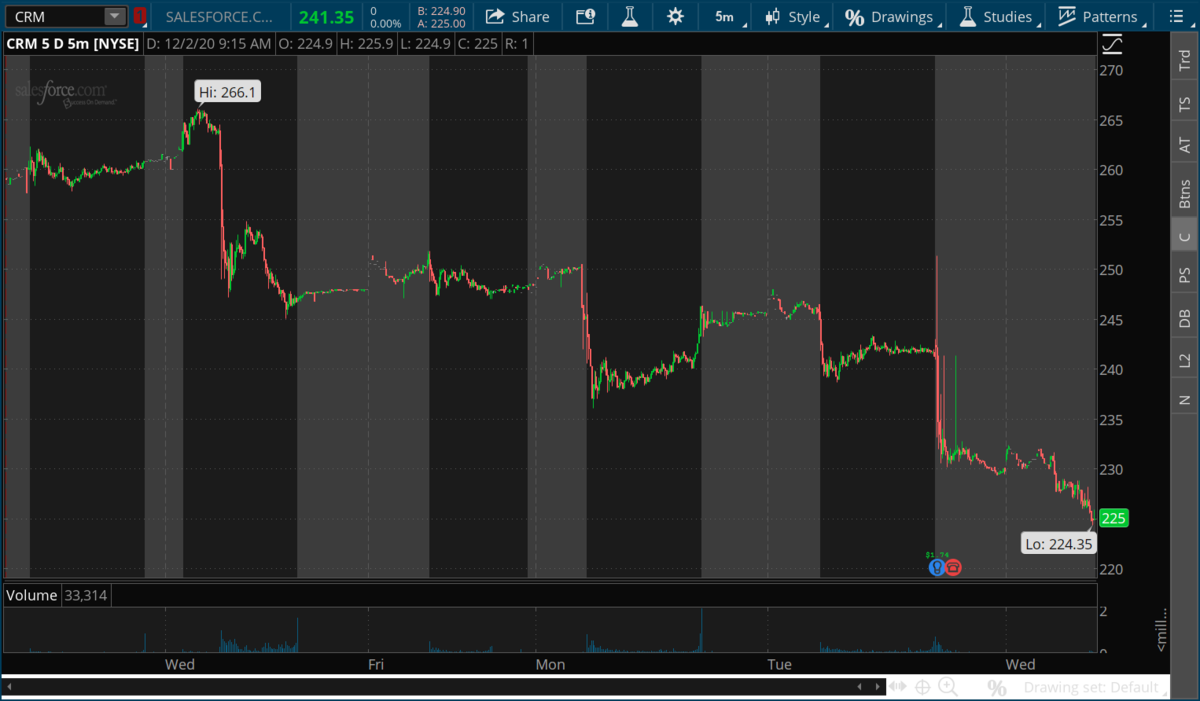Click the 241.35 last price value
This screenshot has width=1200, height=701.
[x=326, y=16]
